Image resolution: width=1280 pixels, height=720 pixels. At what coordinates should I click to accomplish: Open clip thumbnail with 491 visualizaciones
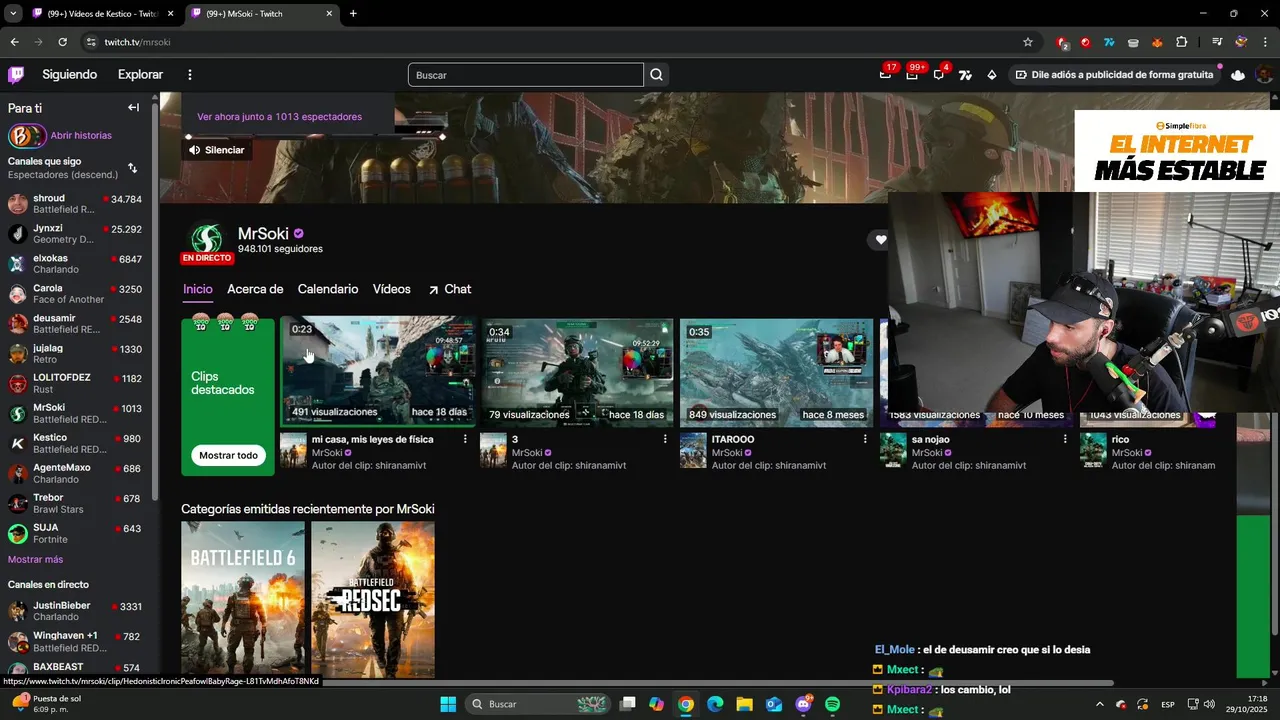coord(378,371)
